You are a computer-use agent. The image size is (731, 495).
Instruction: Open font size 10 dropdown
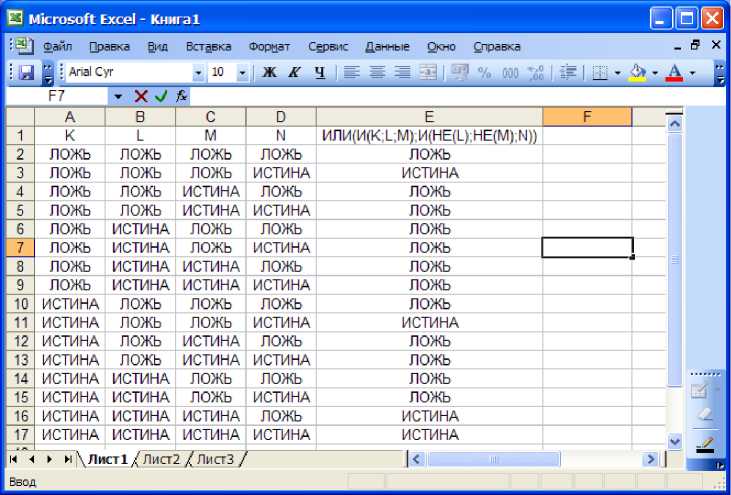pyautogui.click(x=242, y=73)
